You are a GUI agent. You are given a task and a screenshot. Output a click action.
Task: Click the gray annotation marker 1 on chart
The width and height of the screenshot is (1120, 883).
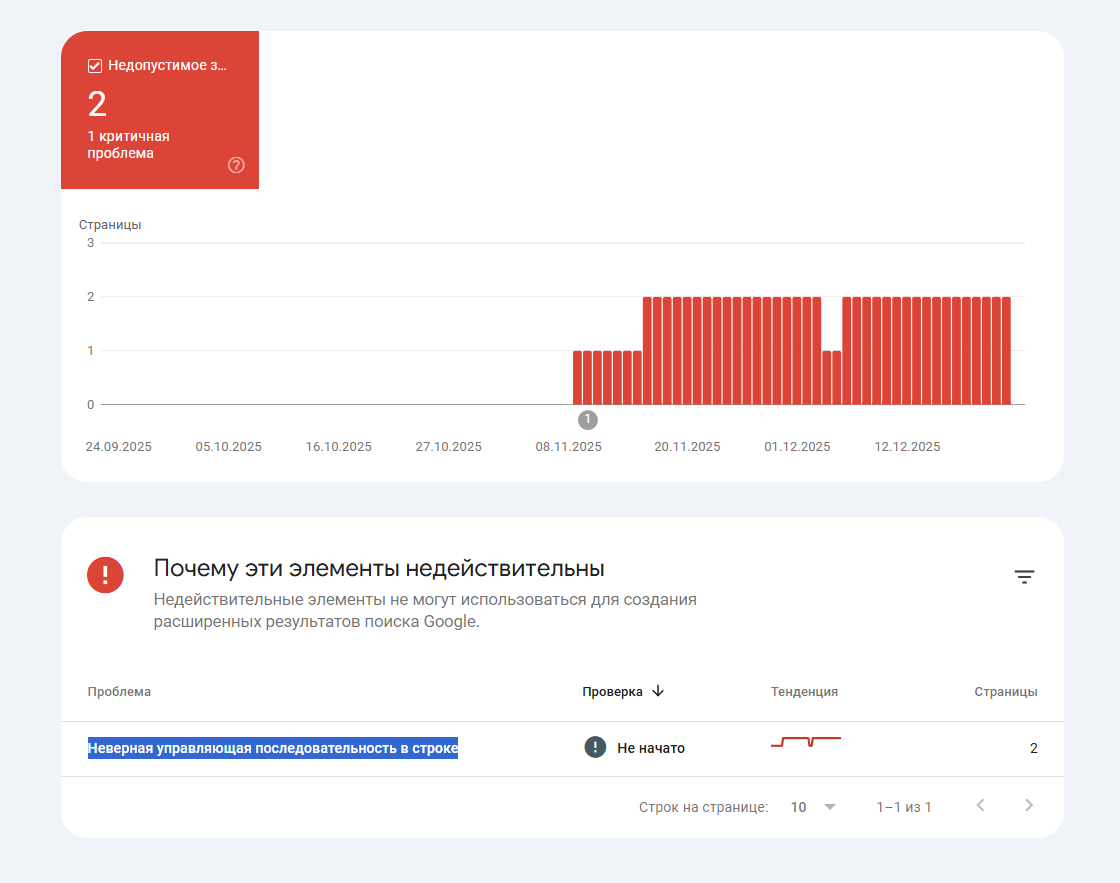587,420
